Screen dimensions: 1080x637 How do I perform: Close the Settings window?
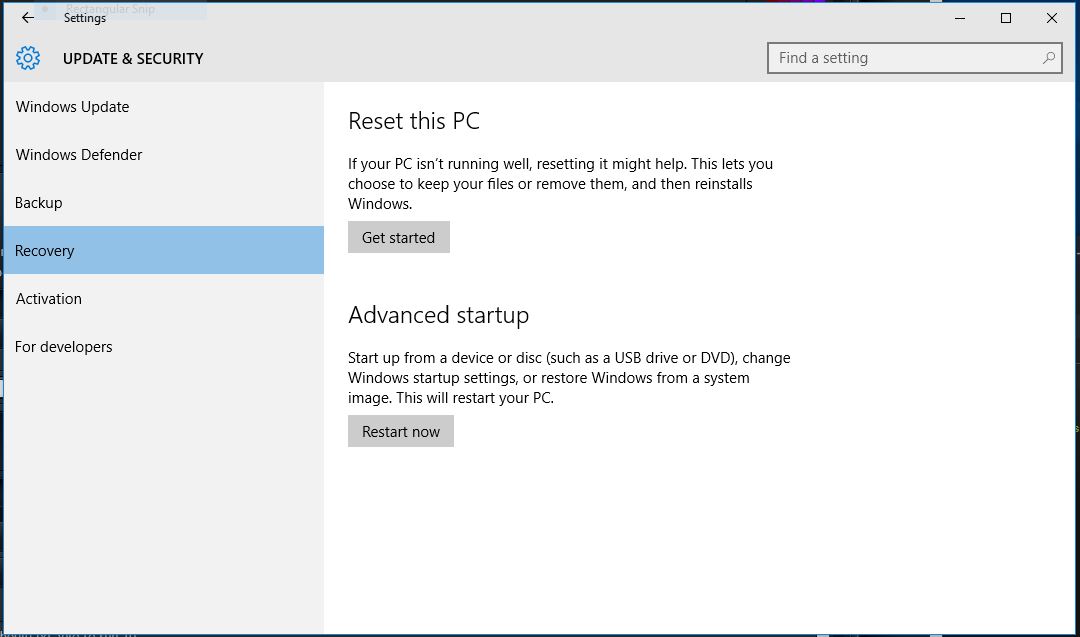pos(1052,18)
